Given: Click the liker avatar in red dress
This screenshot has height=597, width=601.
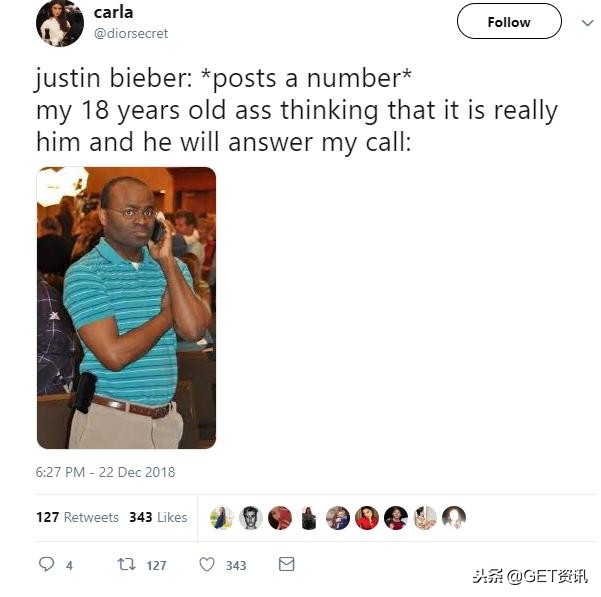Looking at the screenshot, I should [367, 518].
